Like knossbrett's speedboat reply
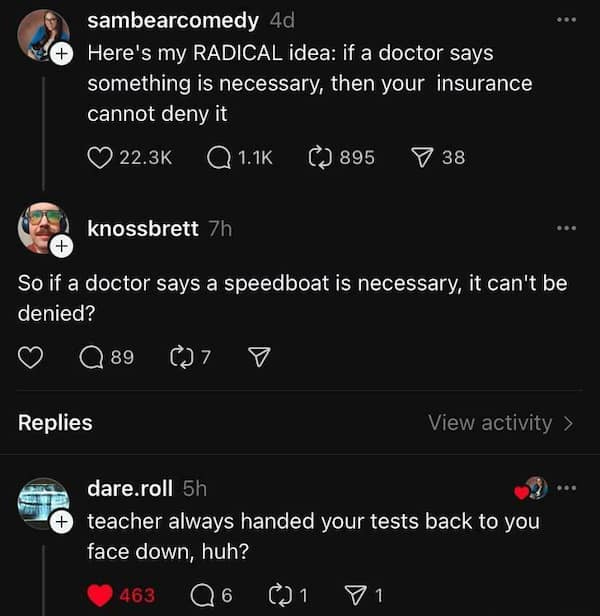Screen dimensions: 600x616 point(31,357)
